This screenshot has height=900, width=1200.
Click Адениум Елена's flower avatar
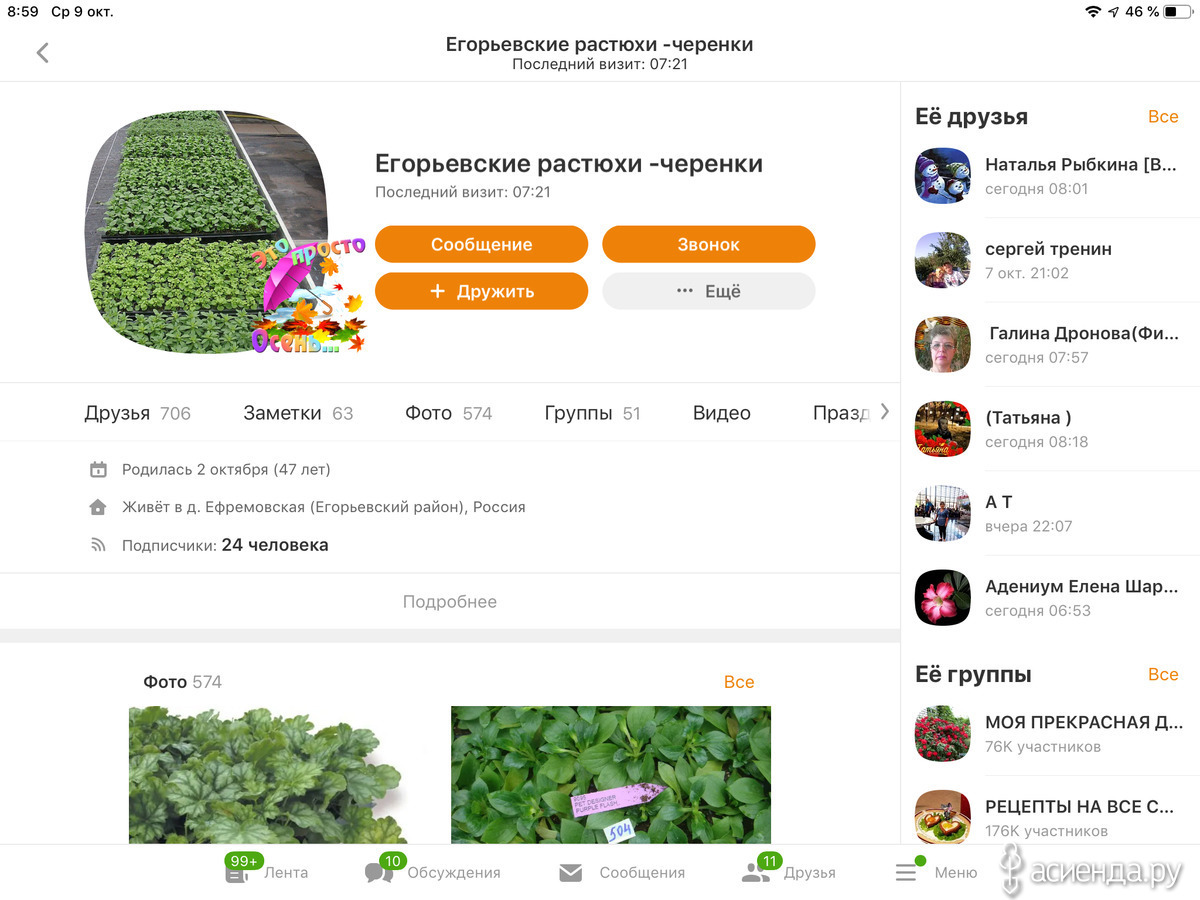pyautogui.click(x=943, y=598)
